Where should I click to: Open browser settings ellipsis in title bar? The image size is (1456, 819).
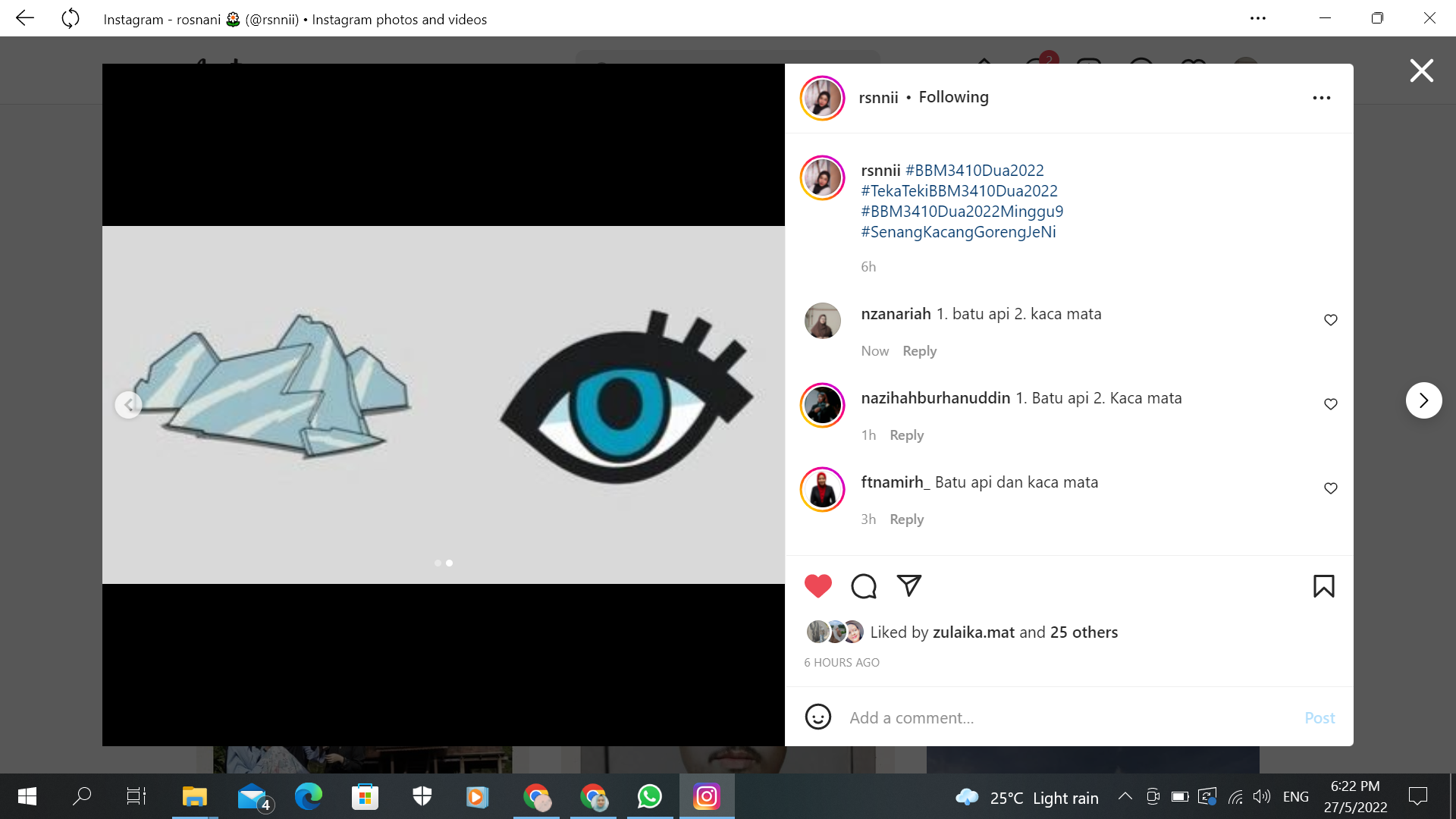tap(1257, 18)
